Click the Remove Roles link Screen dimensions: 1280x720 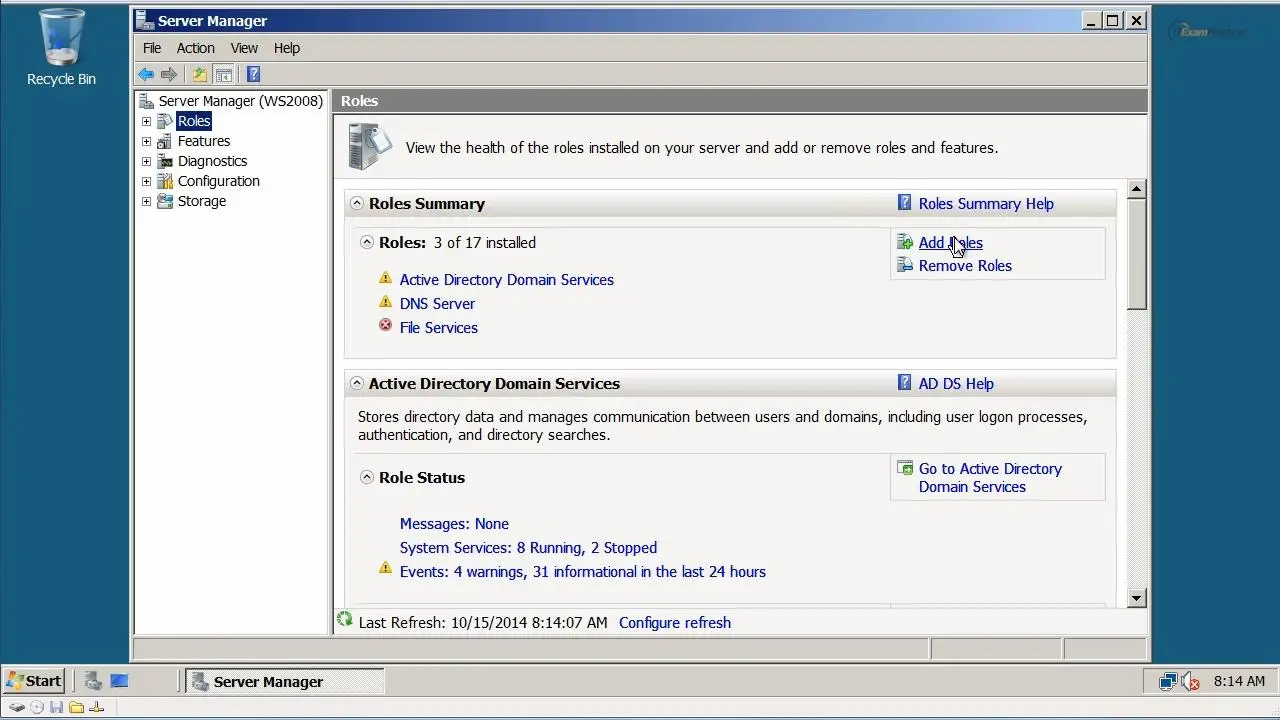coord(965,265)
